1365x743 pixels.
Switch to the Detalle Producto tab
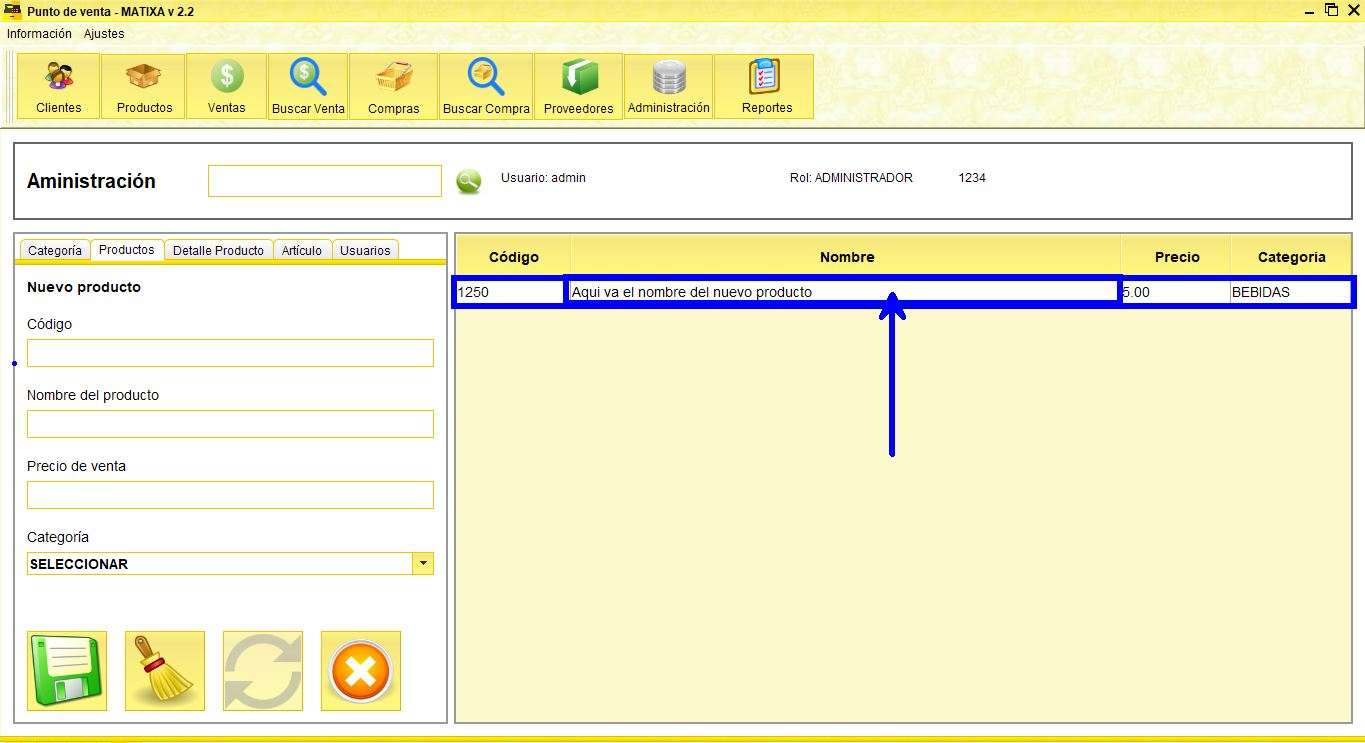[218, 250]
